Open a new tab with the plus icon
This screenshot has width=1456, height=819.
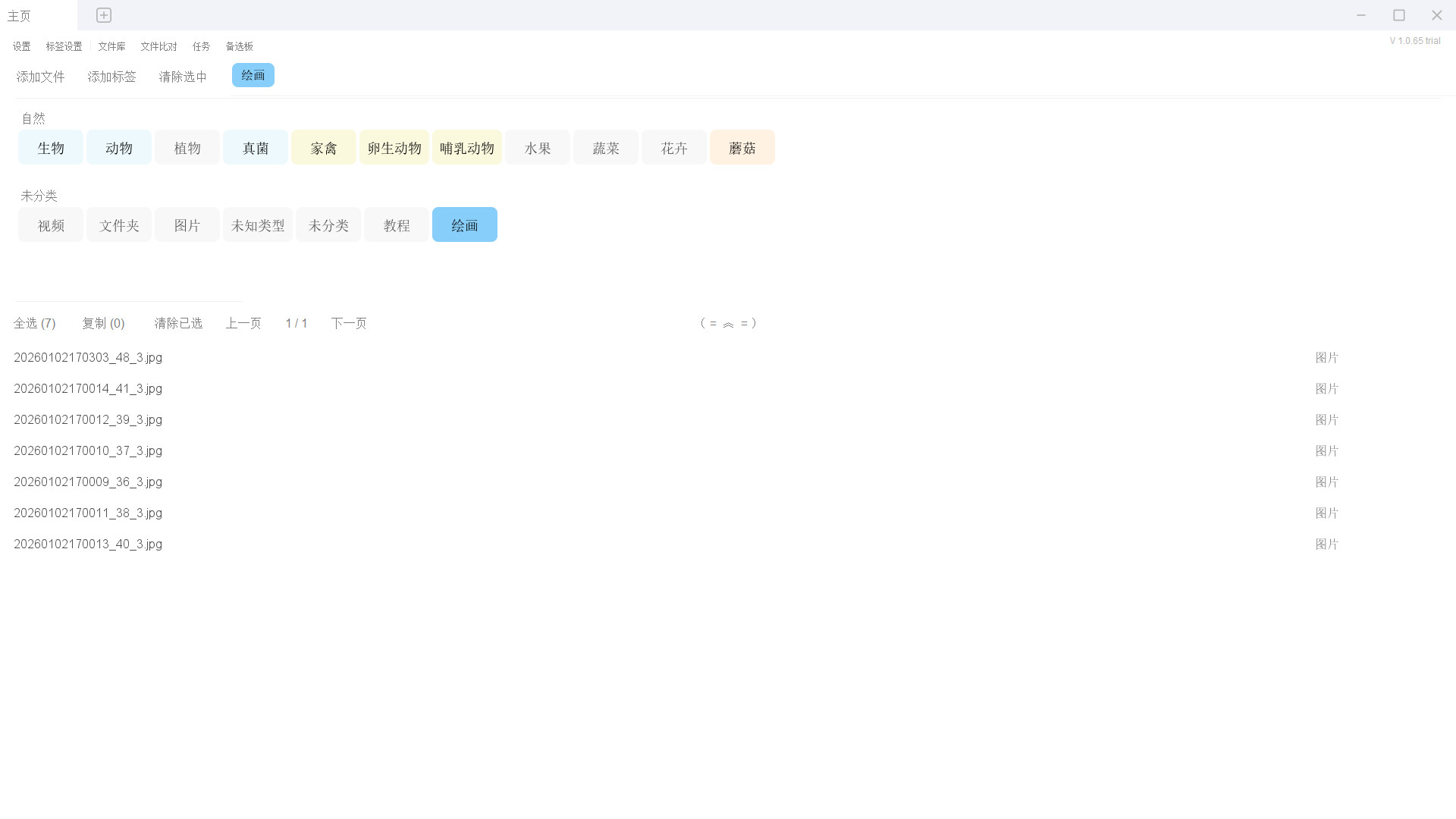tap(103, 15)
